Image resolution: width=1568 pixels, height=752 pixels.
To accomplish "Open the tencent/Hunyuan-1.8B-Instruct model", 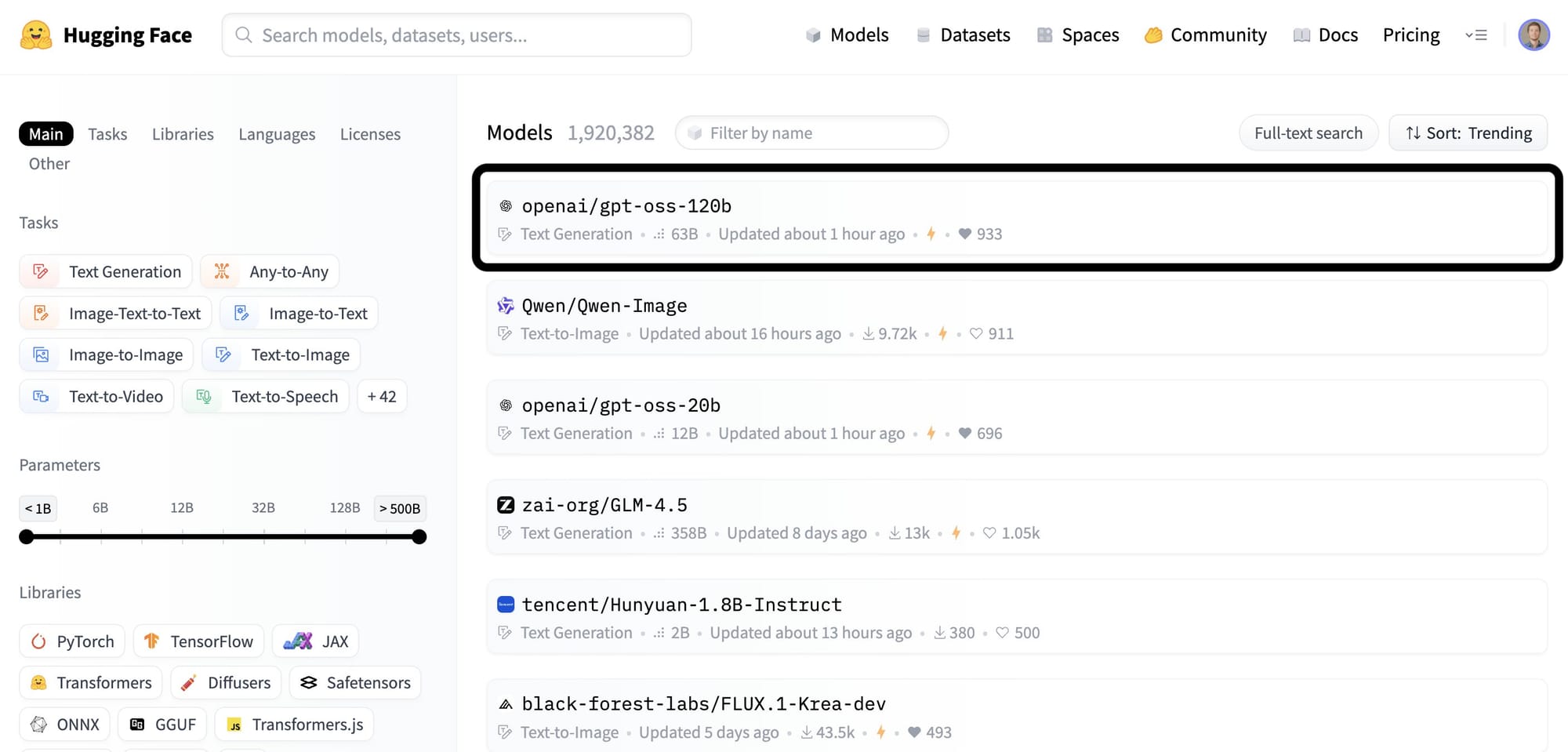I will (x=681, y=605).
